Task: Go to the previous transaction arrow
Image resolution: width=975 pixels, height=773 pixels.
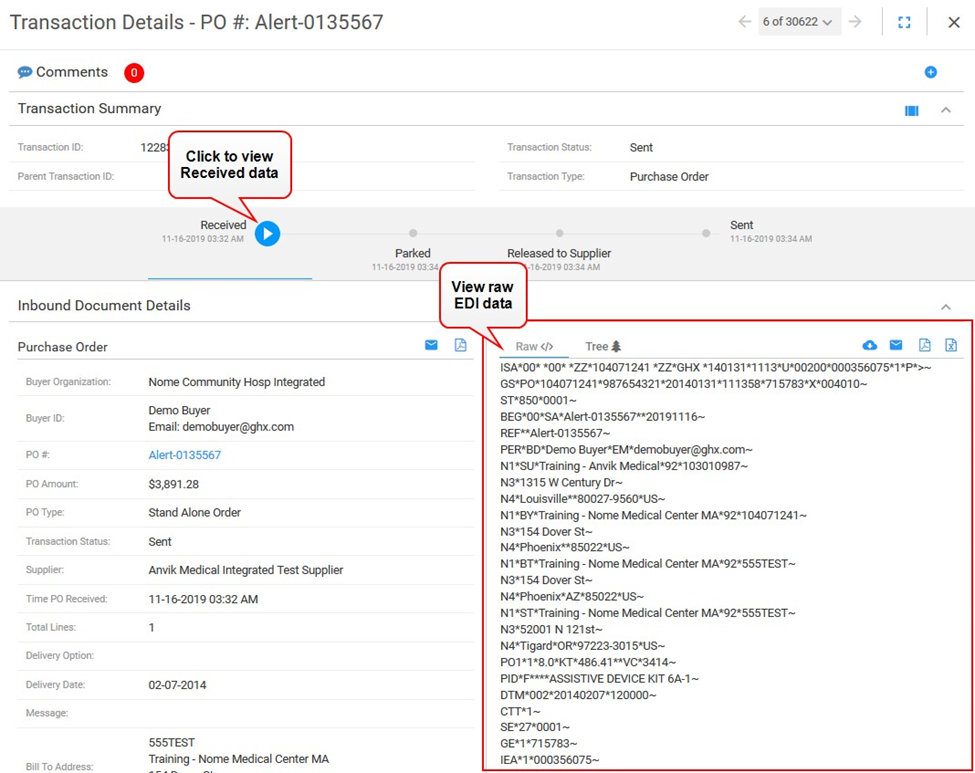Action: click(744, 22)
